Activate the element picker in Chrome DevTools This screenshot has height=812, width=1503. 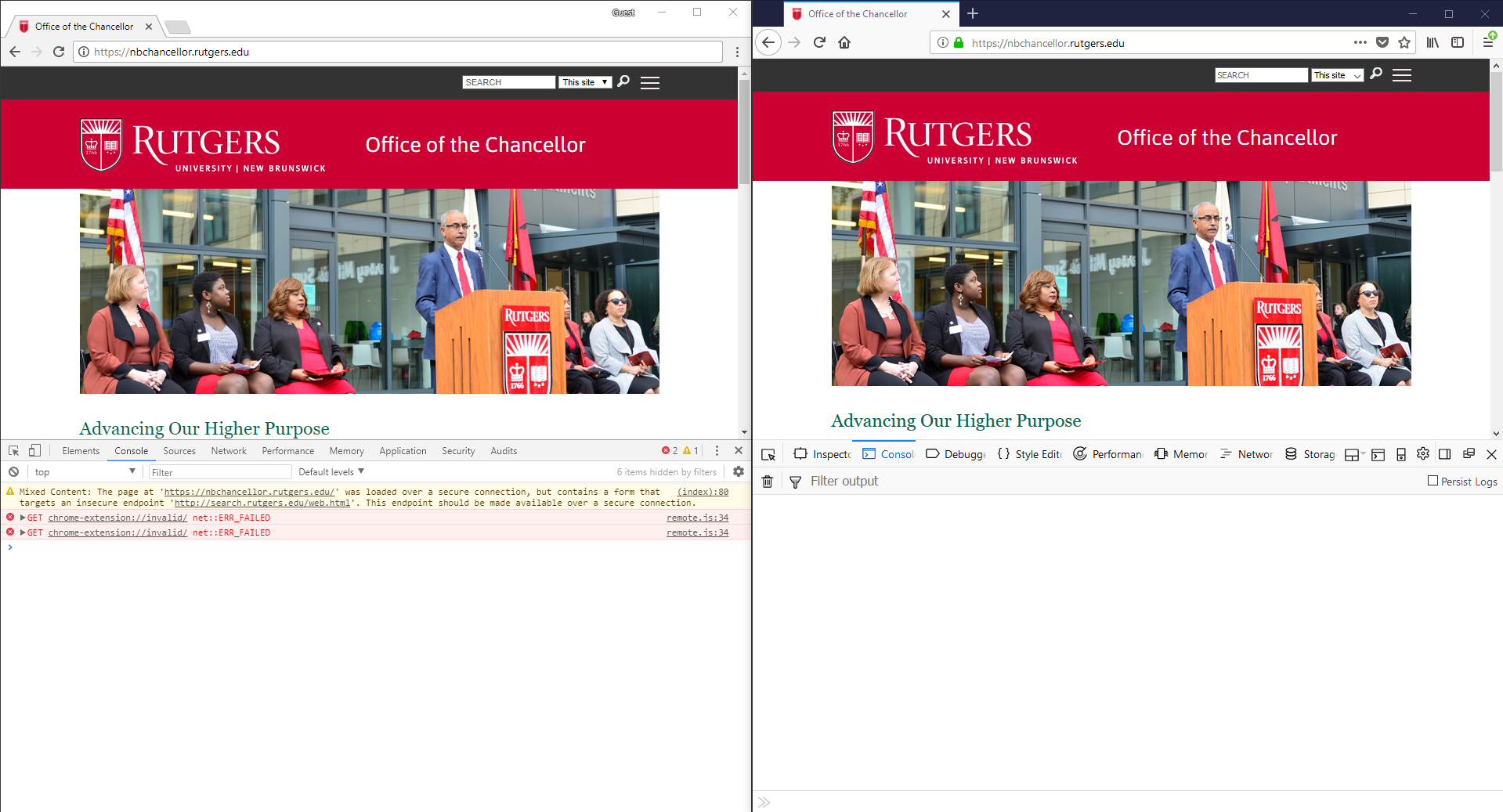(14, 451)
